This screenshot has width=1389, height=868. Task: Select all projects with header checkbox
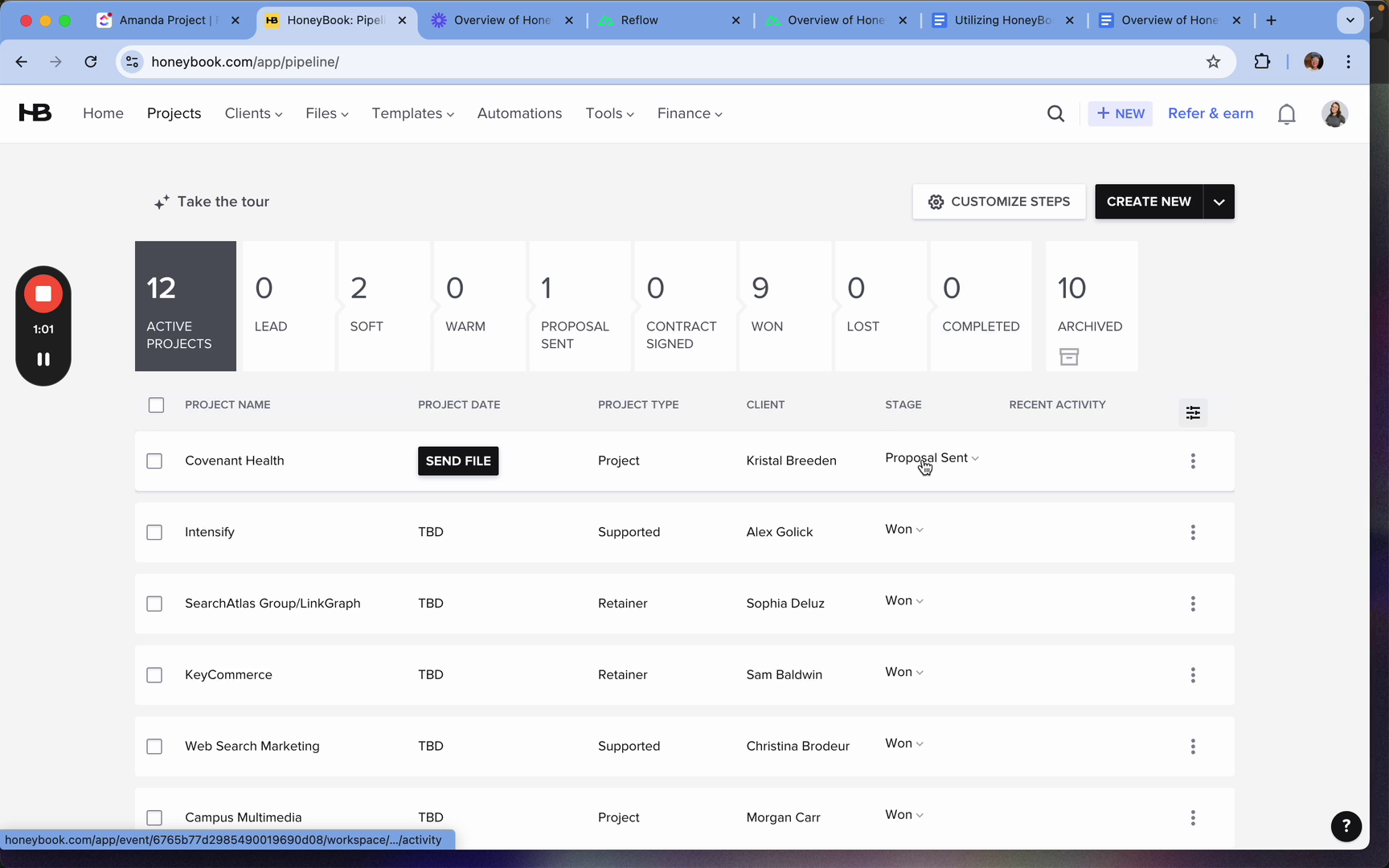pos(156,405)
